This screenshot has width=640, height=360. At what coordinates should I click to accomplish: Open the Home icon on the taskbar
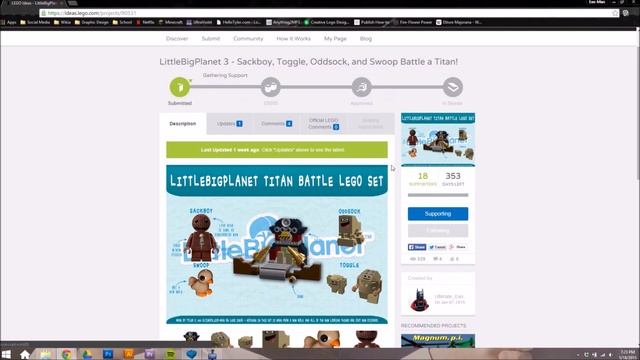(25, 354)
